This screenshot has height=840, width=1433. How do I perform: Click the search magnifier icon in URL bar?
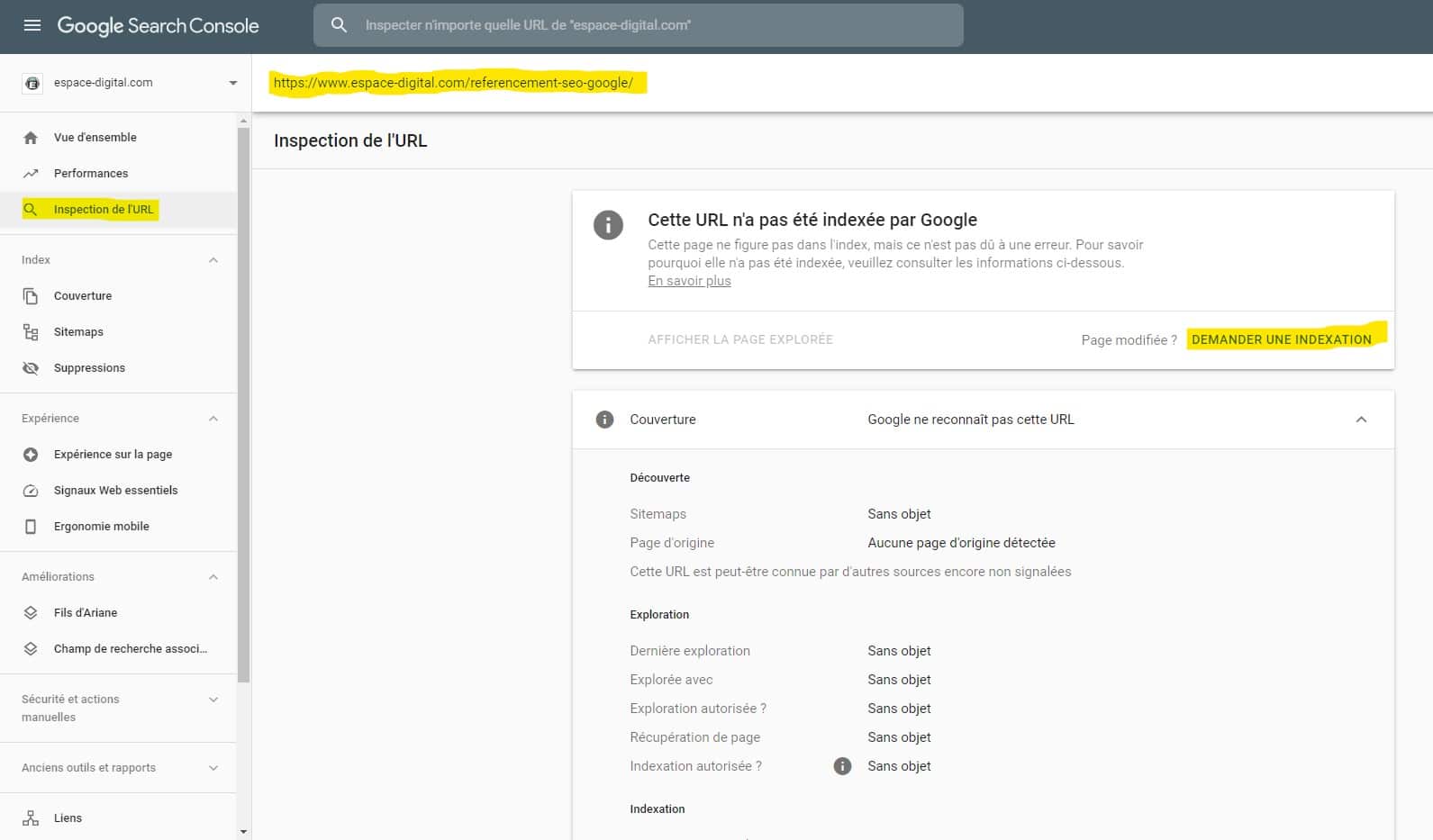[339, 25]
